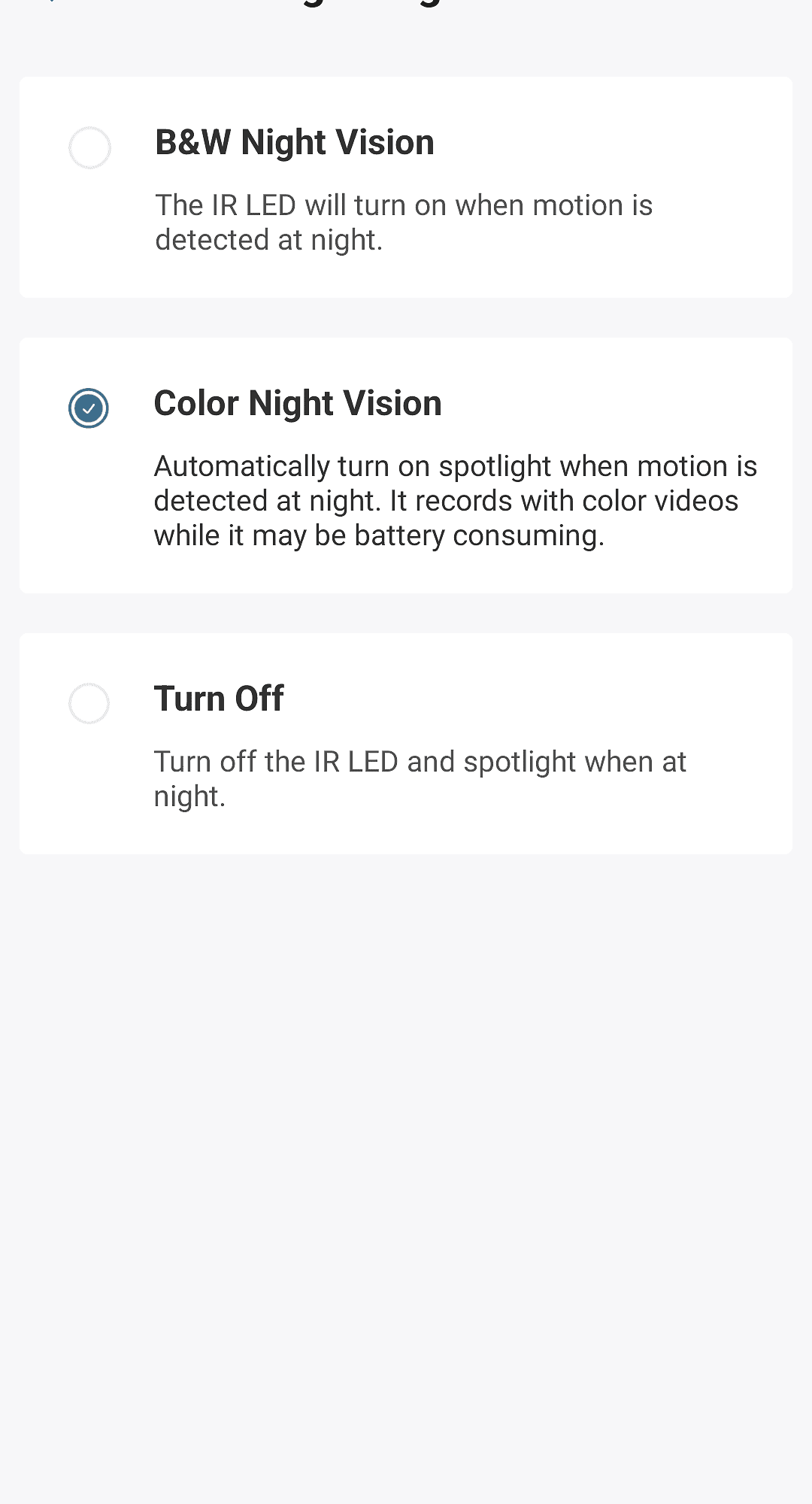The image size is (812, 1504).
Task: Click the lone word "night." under Turn Off
Action: (189, 796)
